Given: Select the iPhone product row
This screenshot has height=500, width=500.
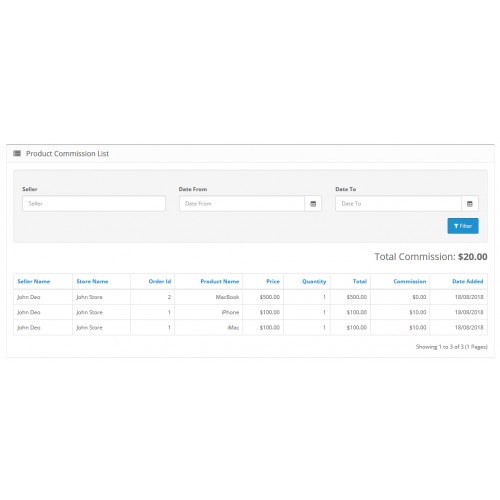Looking at the screenshot, I should [x=250, y=312].
